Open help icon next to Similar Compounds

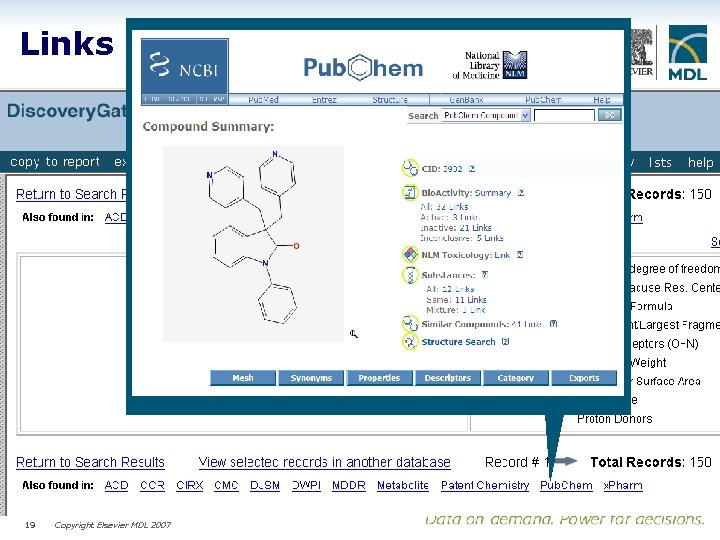click(553, 324)
